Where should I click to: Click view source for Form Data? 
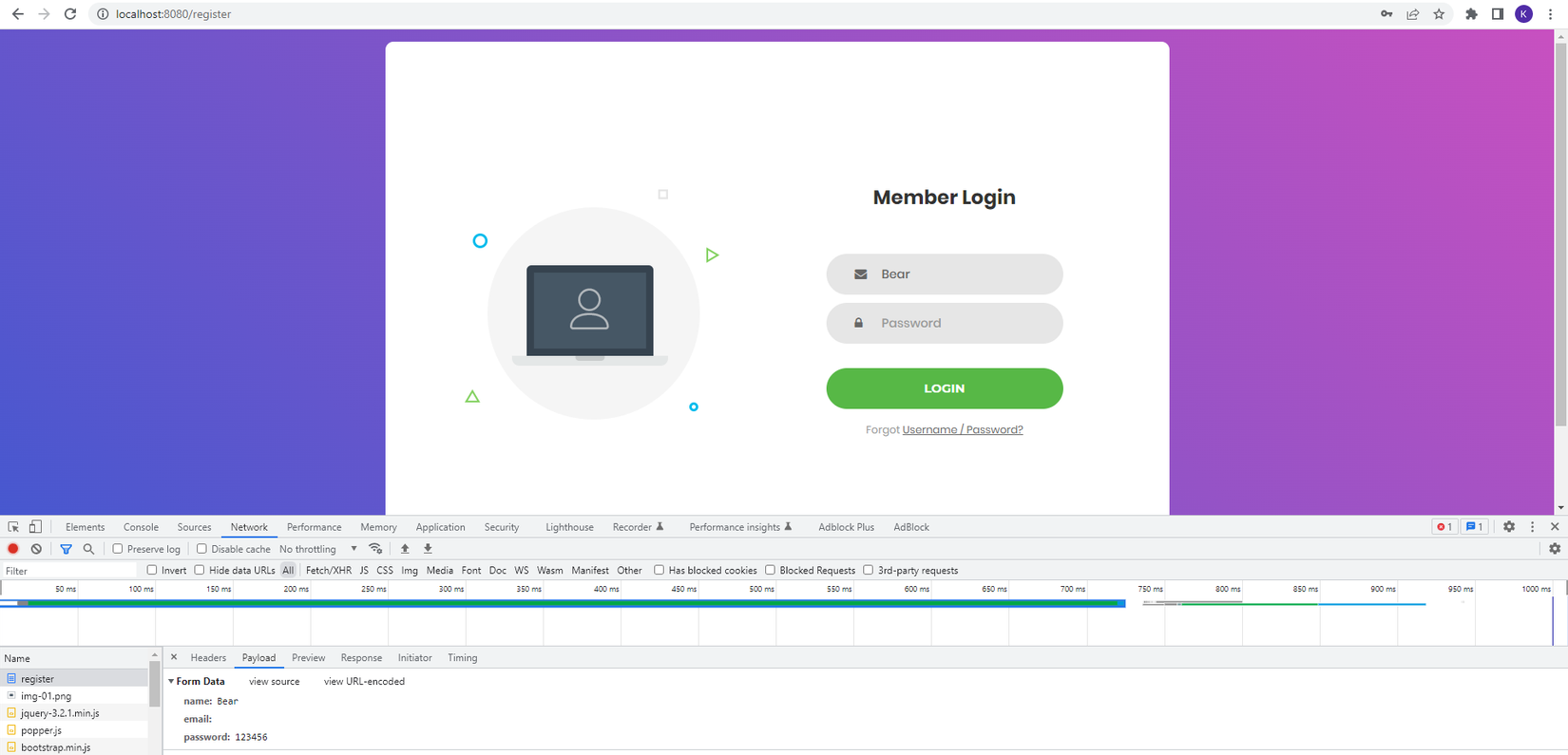pos(274,682)
